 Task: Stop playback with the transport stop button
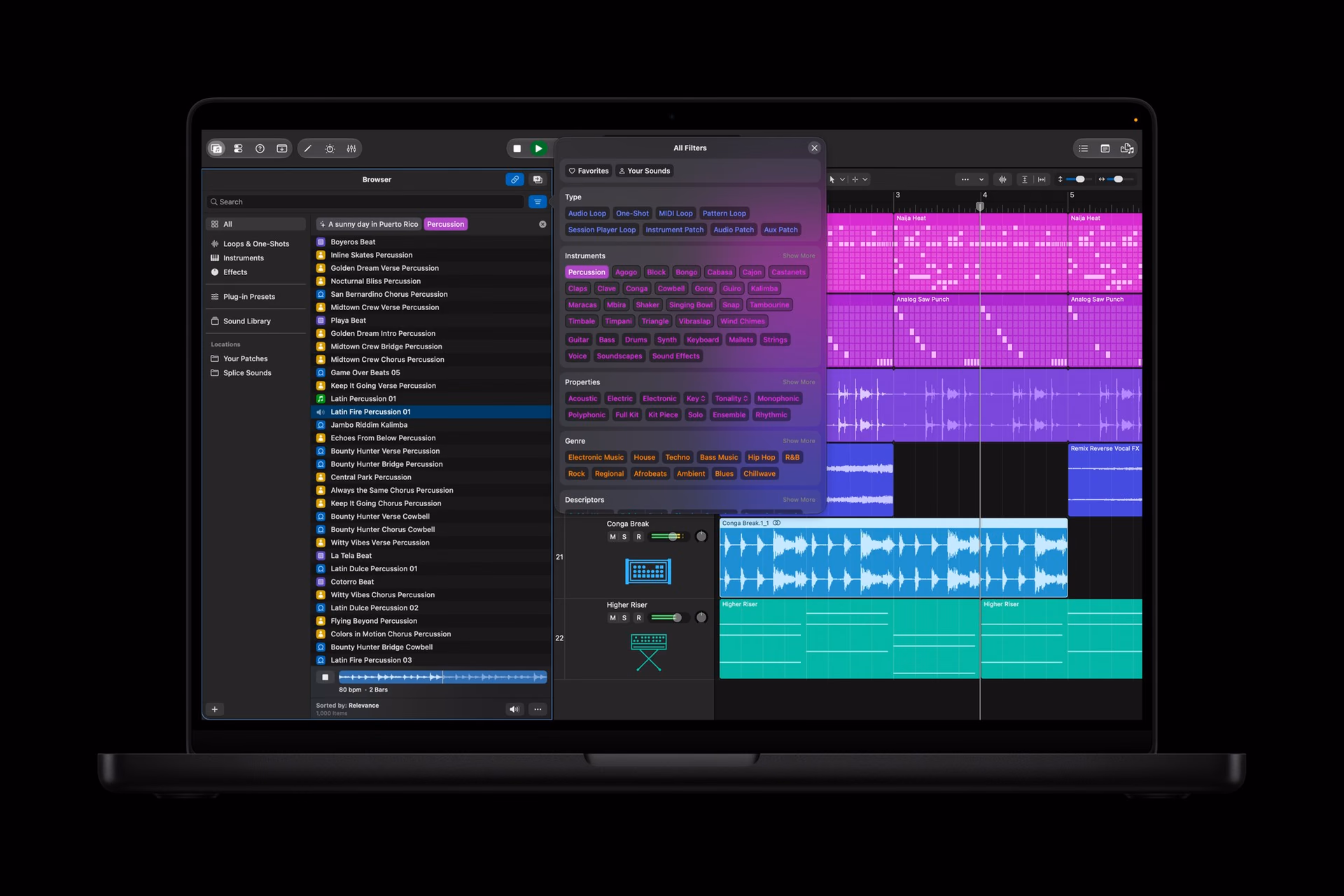click(x=517, y=148)
